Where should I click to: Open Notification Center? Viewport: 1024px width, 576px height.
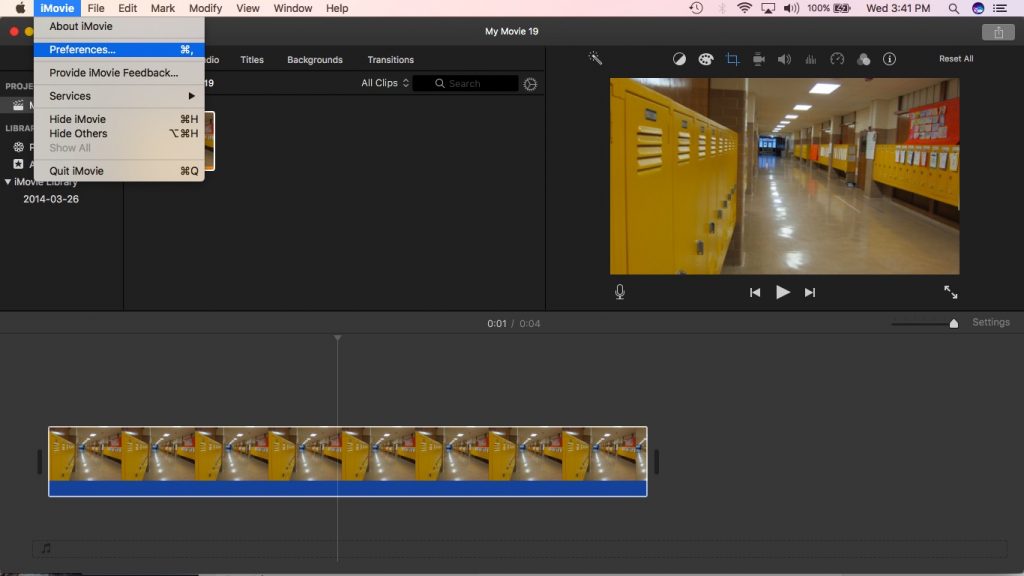click(x=1000, y=8)
